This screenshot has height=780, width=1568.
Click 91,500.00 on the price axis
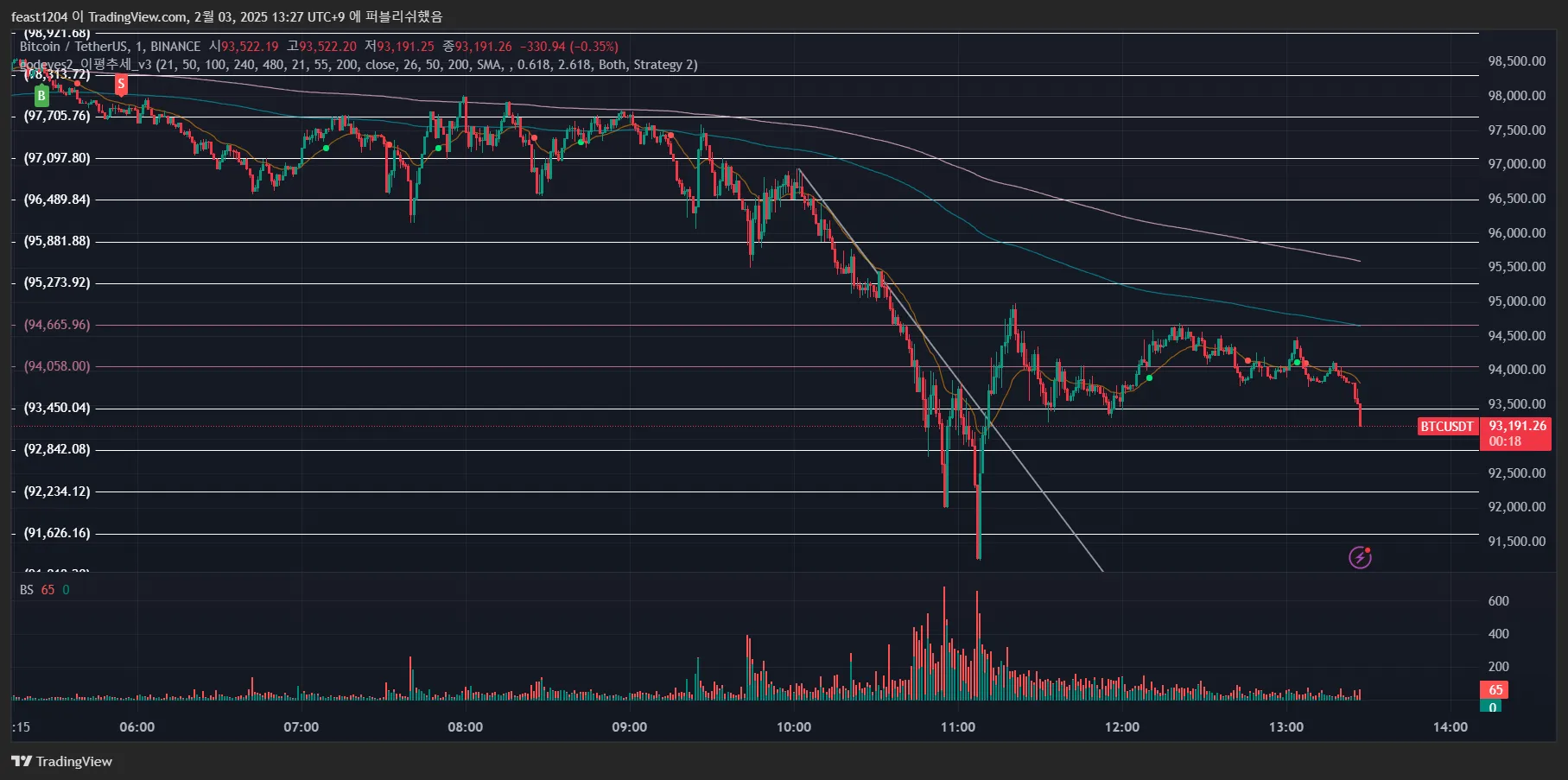click(1516, 542)
